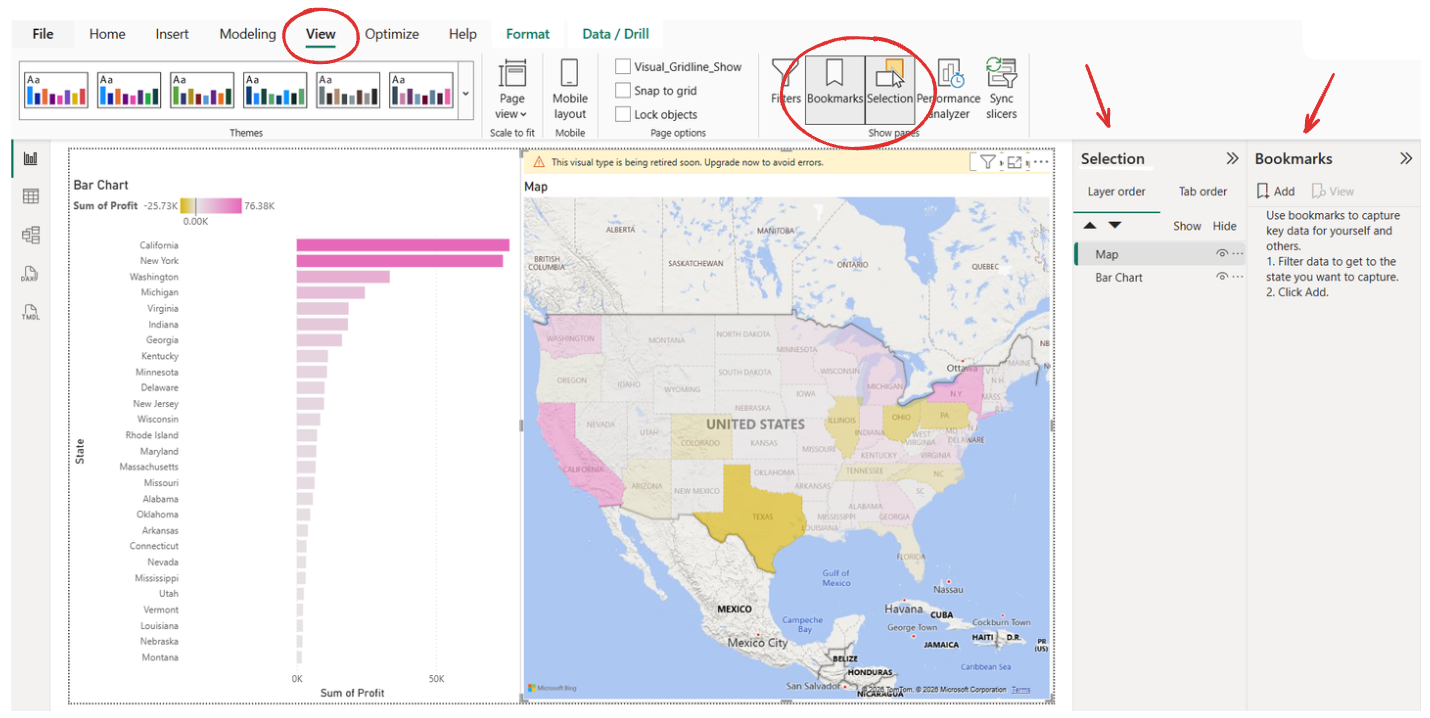
Task: Open the Performance analyzer pane
Action: pyautogui.click(x=948, y=89)
